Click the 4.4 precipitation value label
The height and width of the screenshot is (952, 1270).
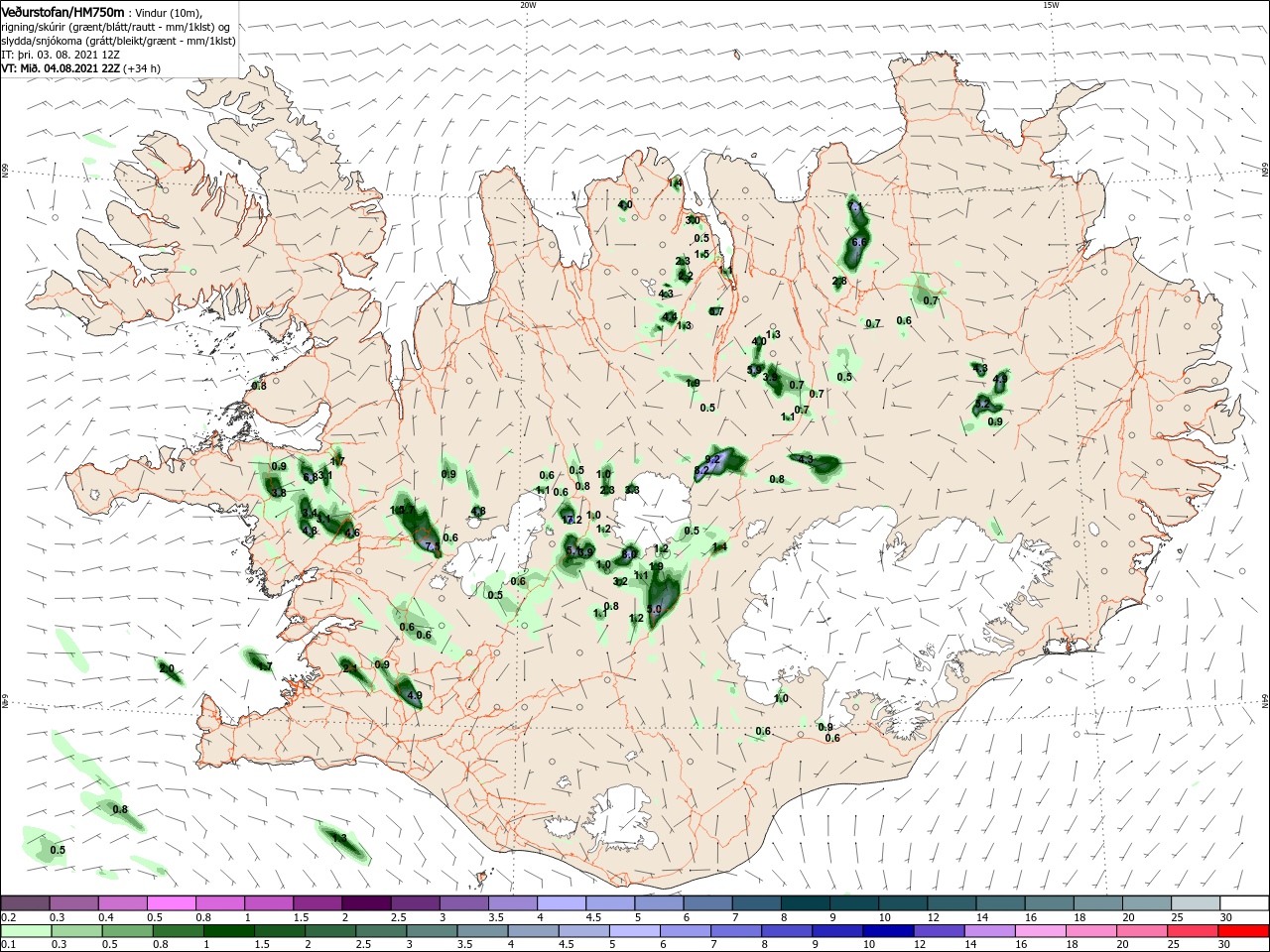click(671, 317)
